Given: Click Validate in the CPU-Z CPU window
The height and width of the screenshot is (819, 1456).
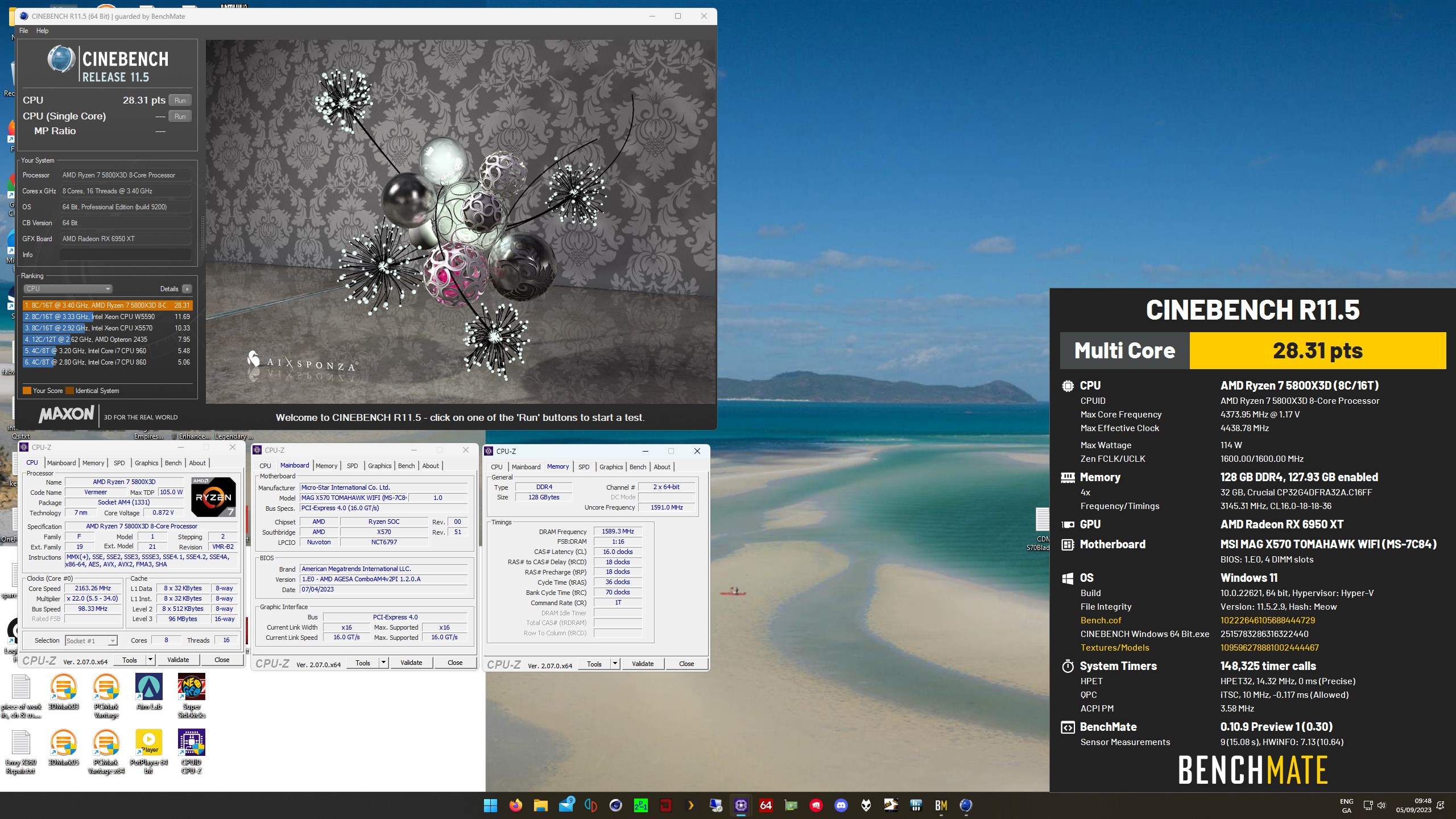Looking at the screenshot, I should [178, 660].
